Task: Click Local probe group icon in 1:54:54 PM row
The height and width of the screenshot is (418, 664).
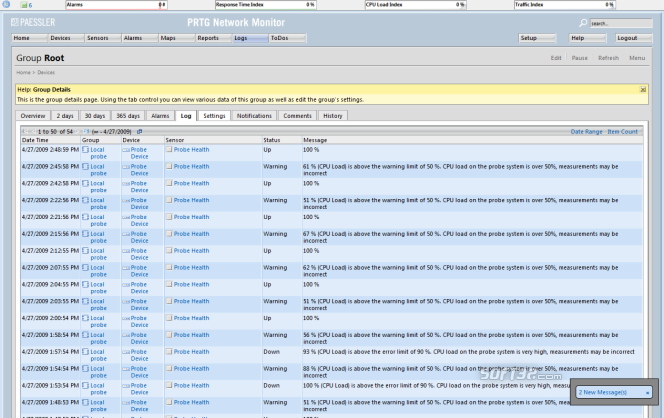Action: [86, 369]
